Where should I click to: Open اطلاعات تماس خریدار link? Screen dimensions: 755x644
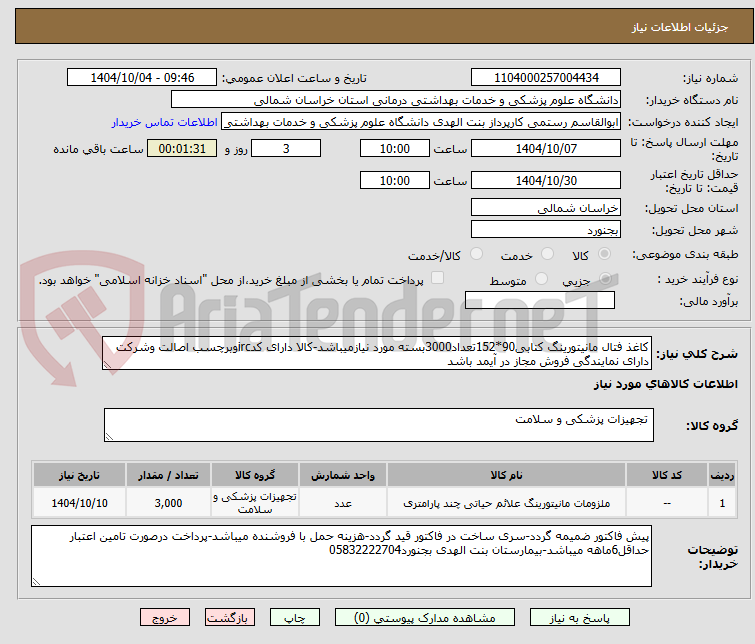[x=165, y=122]
